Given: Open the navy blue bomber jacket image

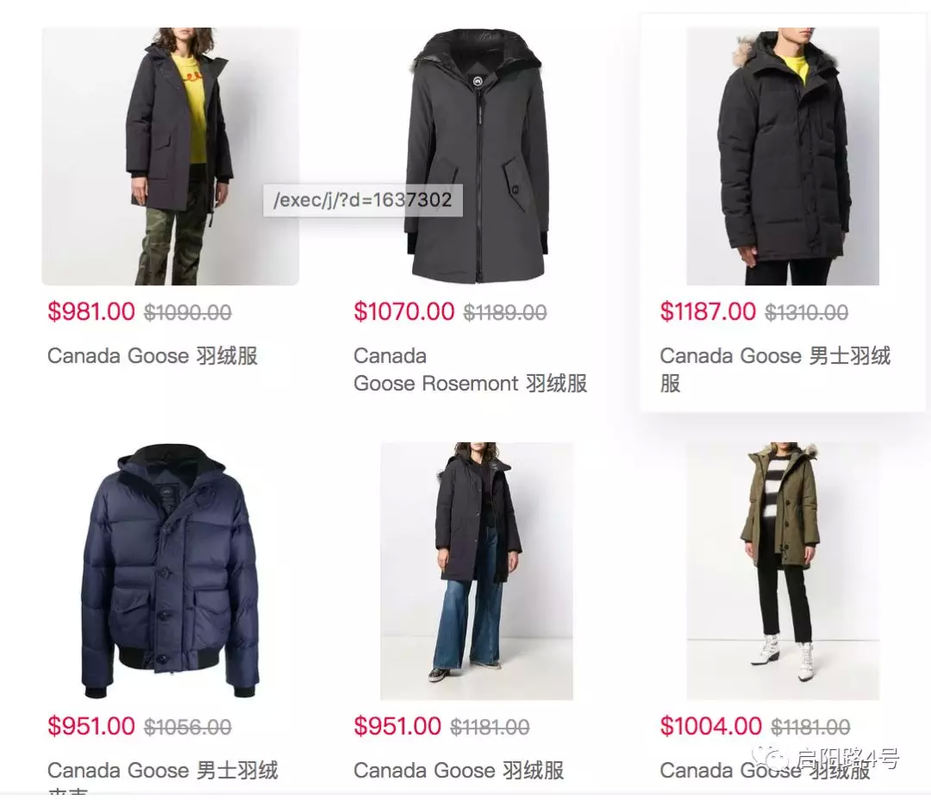Looking at the screenshot, I should 170,571.
